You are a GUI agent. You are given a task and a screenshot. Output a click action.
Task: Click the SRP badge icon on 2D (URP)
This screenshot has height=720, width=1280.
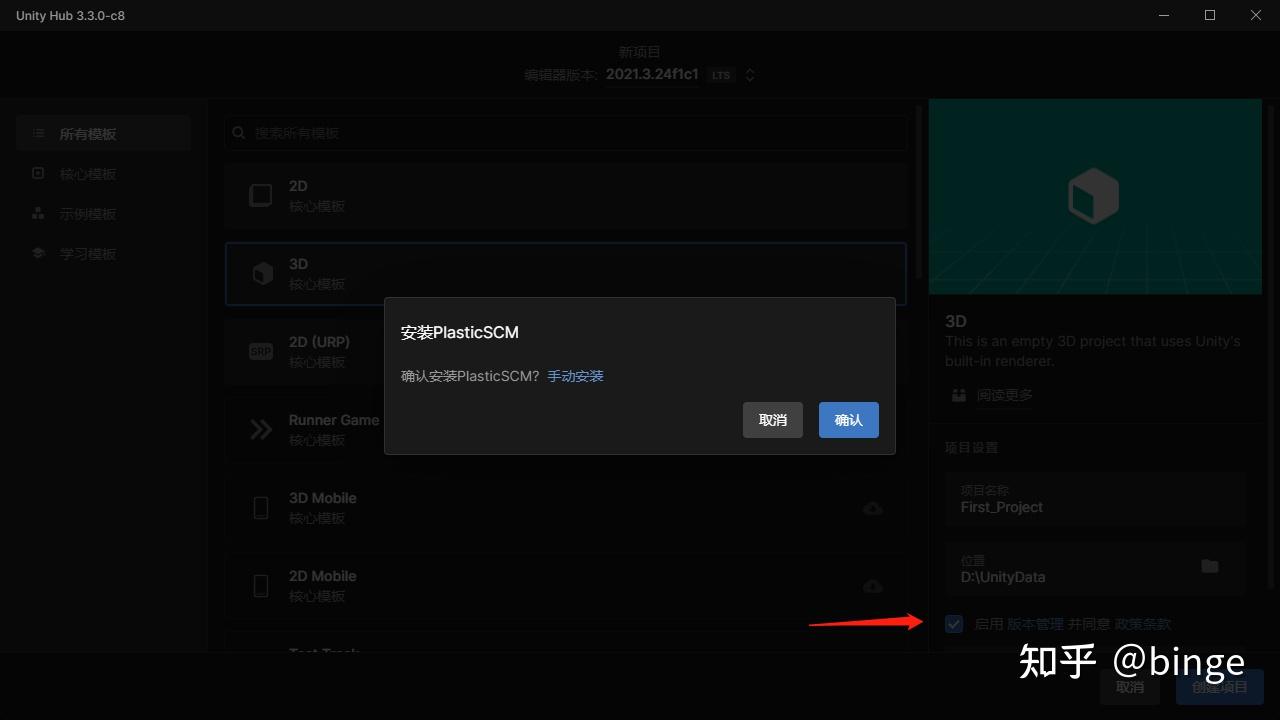pos(260,350)
